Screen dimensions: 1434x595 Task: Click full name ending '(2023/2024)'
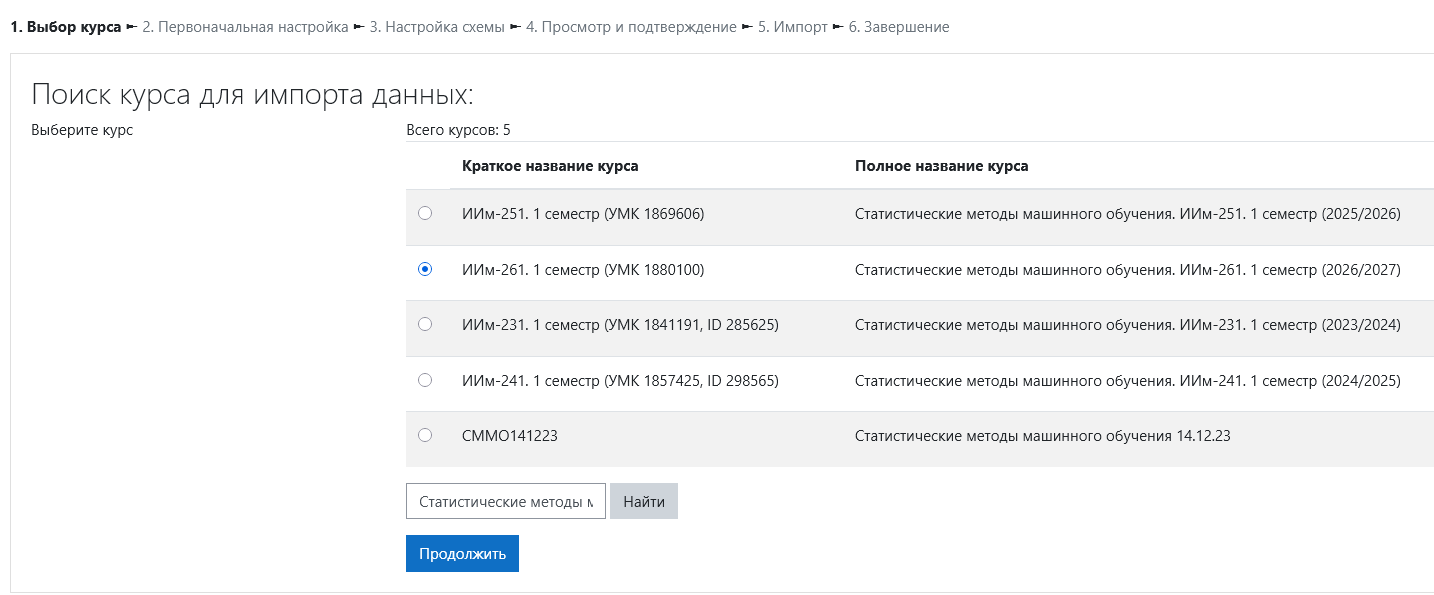(x=1128, y=325)
